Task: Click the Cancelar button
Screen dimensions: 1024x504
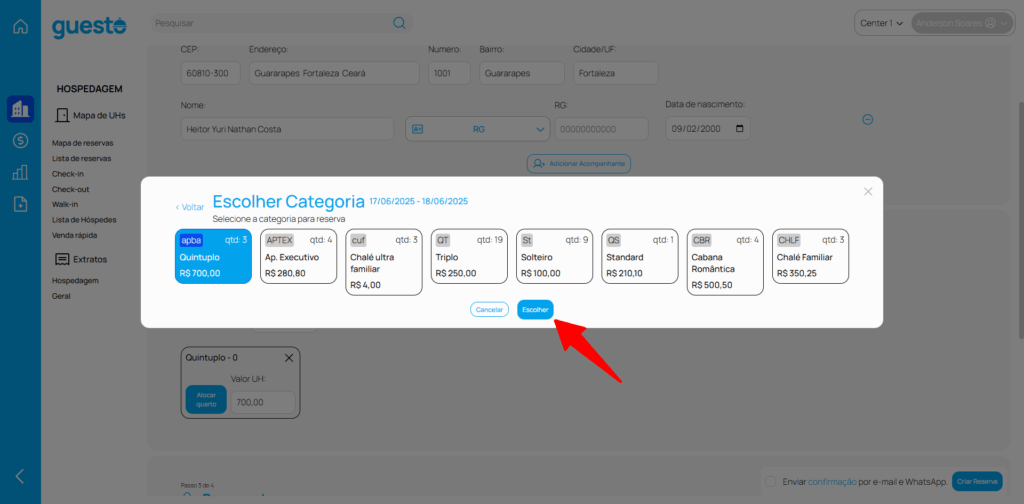Action: point(489,310)
